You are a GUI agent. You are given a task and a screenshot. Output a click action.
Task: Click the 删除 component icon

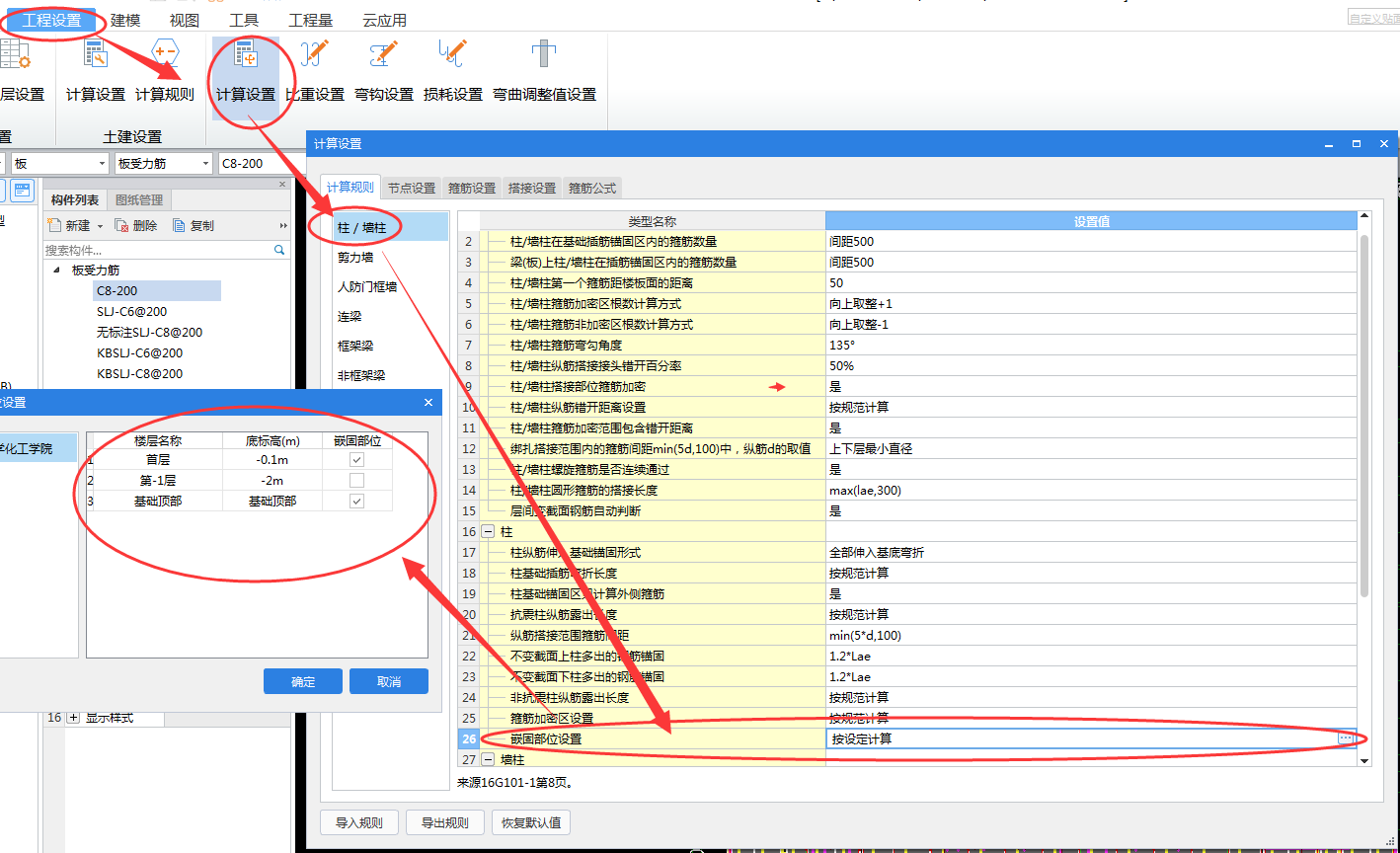point(122,225)
